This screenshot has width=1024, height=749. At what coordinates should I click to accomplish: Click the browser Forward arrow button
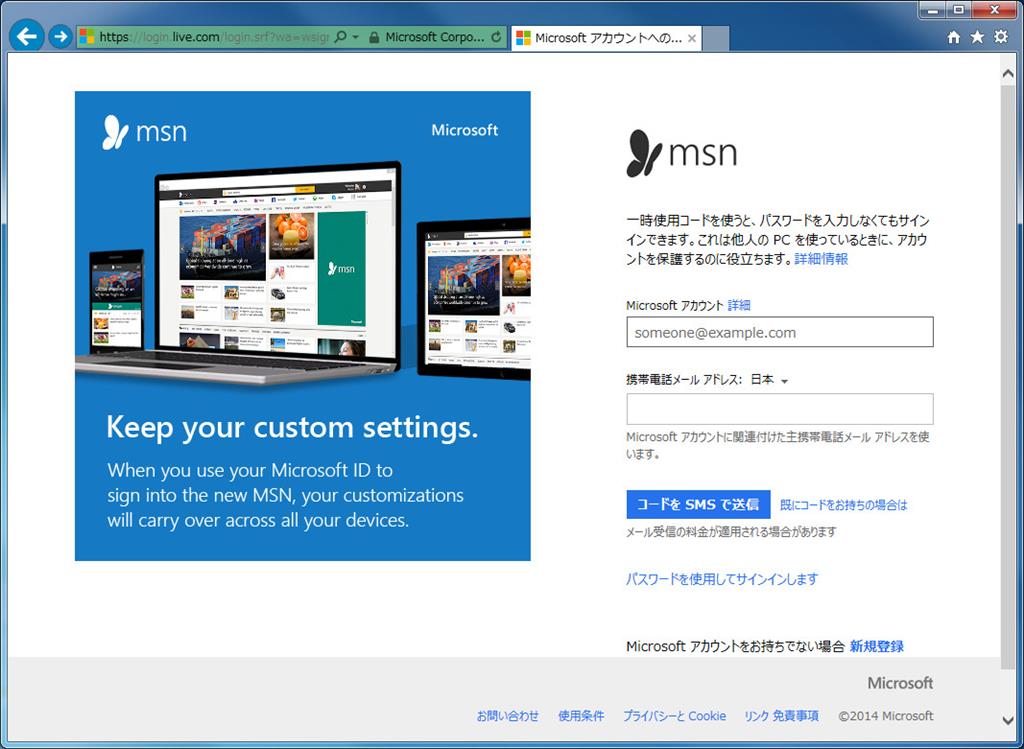[x=61, y=37]
